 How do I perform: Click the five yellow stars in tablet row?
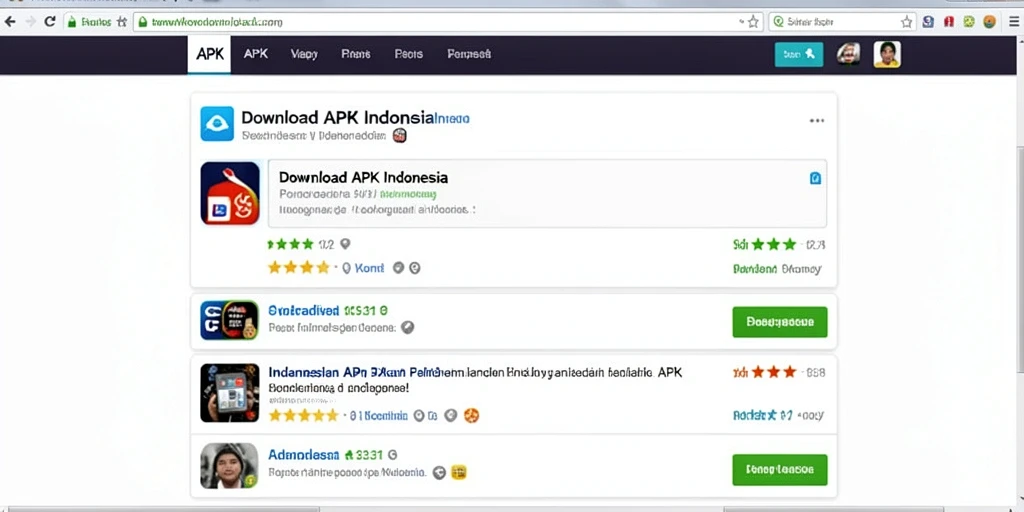pyautogui.click(x=303, y=415)
